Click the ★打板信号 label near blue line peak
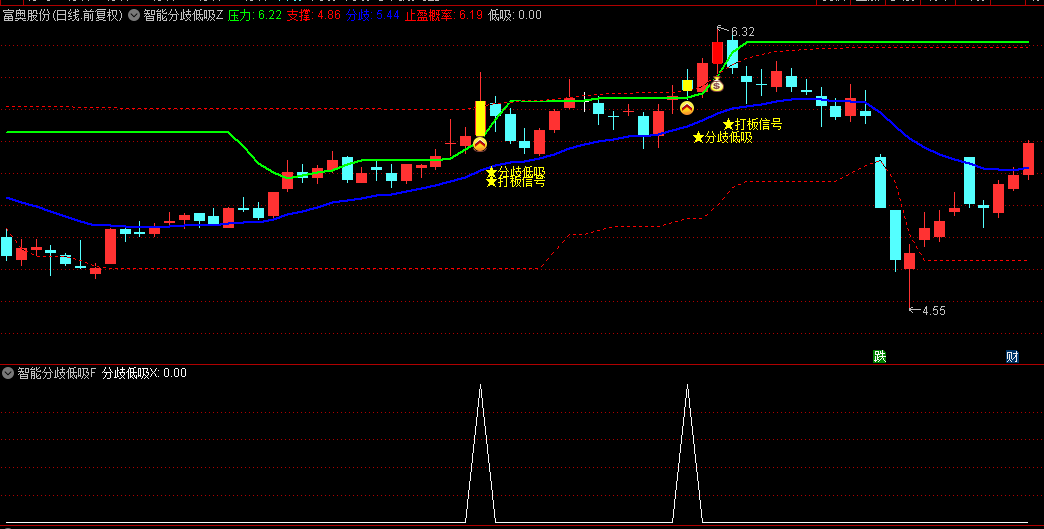1044x529 pixels. point(752,124)
